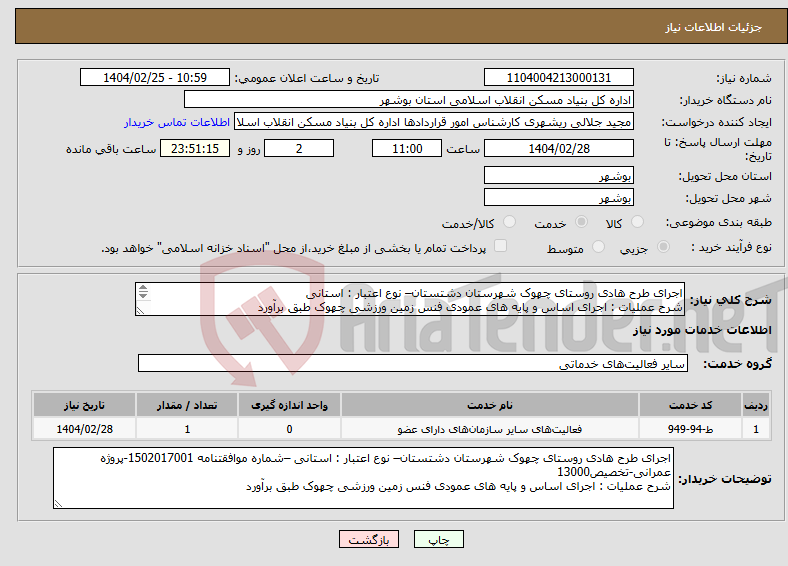The image size is (788, 566).
Task: Click the deadline time field 11:00
Action: coord(407,148)
